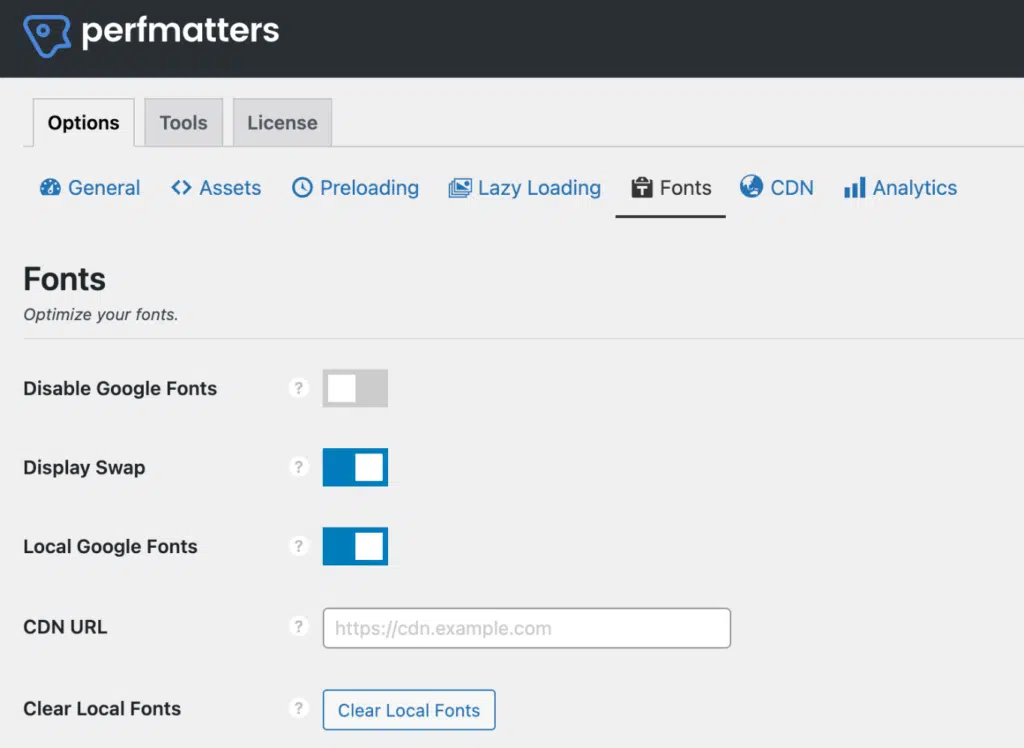Click the General dashboard icon
Viewport: 1024px width, 748px height.
pyautogui.click(x=50, y=187)
